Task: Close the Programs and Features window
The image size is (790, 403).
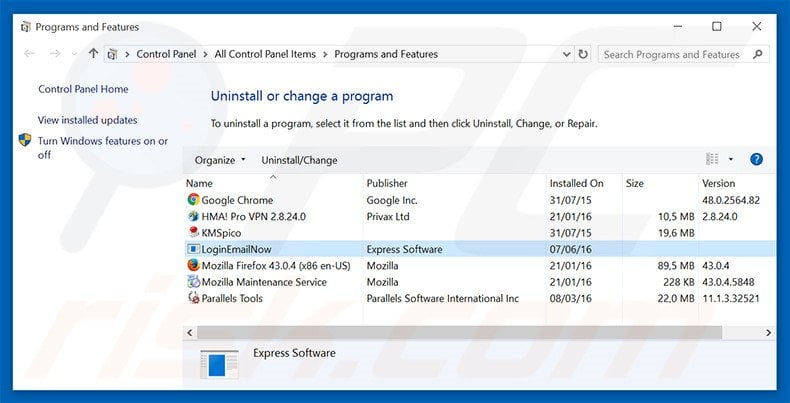Action: 756,26
